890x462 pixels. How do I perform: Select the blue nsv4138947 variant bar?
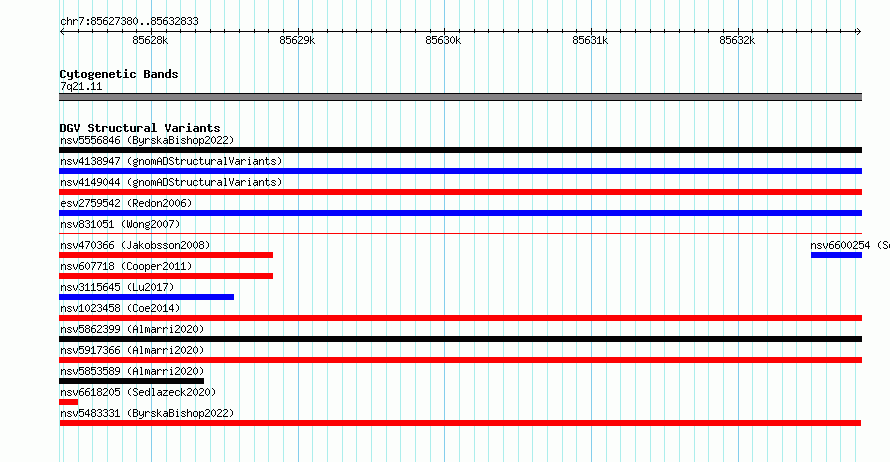point(460,171)
